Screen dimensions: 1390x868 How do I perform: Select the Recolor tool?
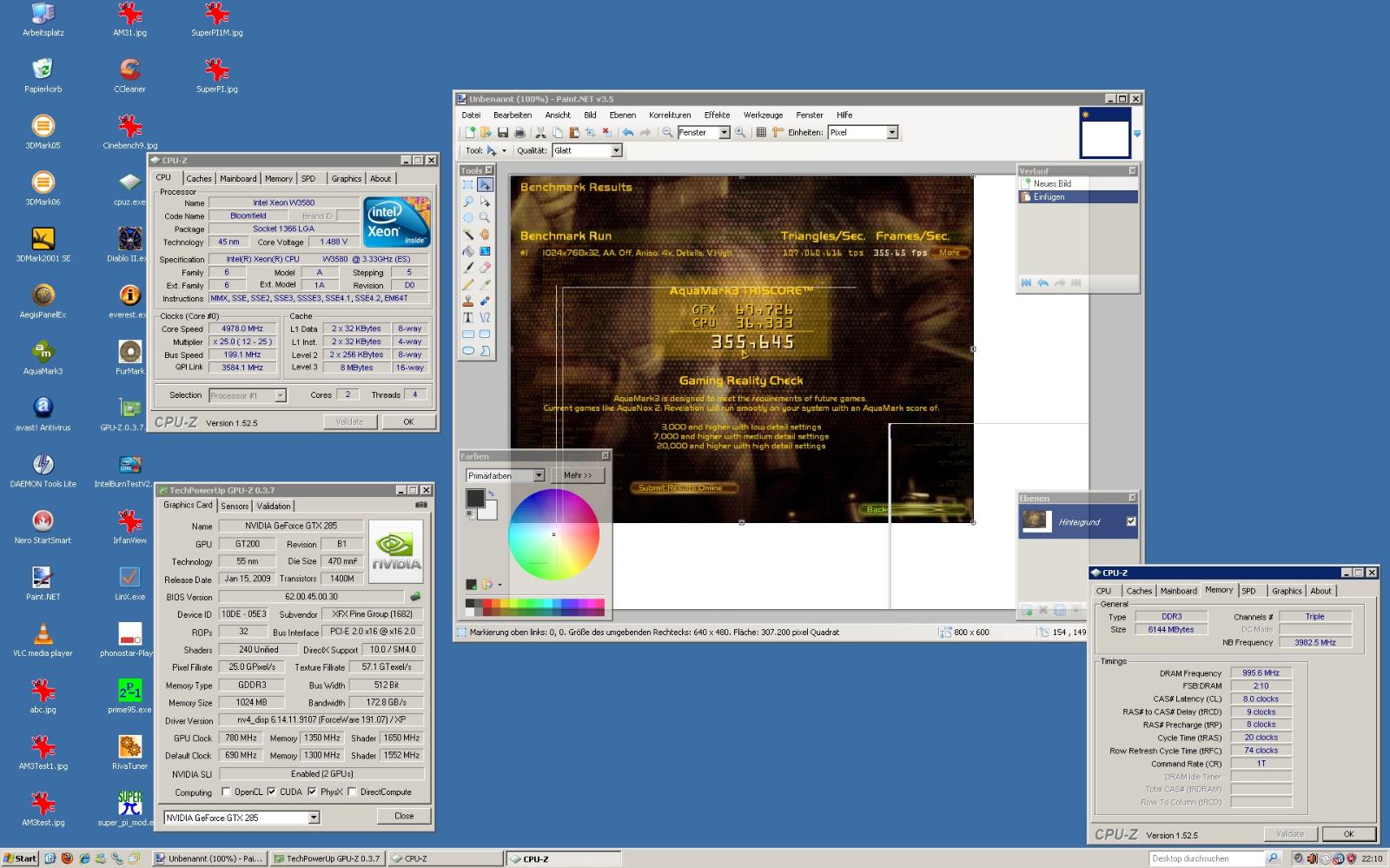[x=485, y=301]
